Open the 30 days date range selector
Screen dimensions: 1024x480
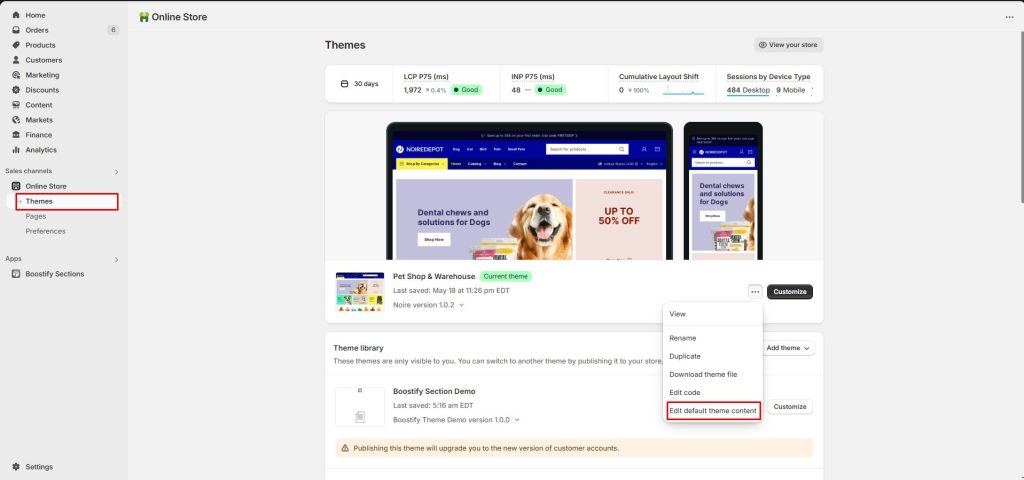point(359,84)
